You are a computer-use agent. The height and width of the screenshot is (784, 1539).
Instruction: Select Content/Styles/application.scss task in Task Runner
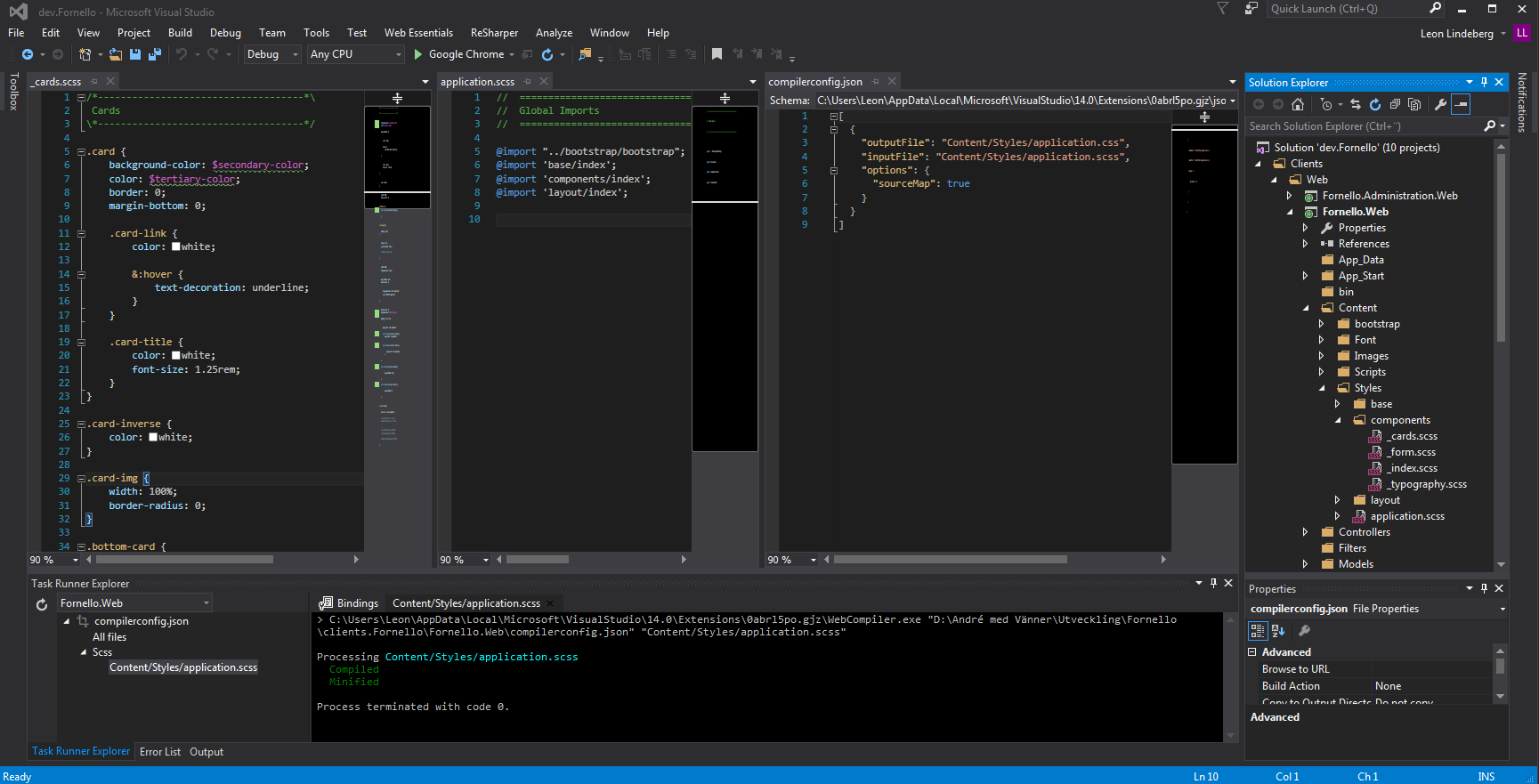point(183,667)
